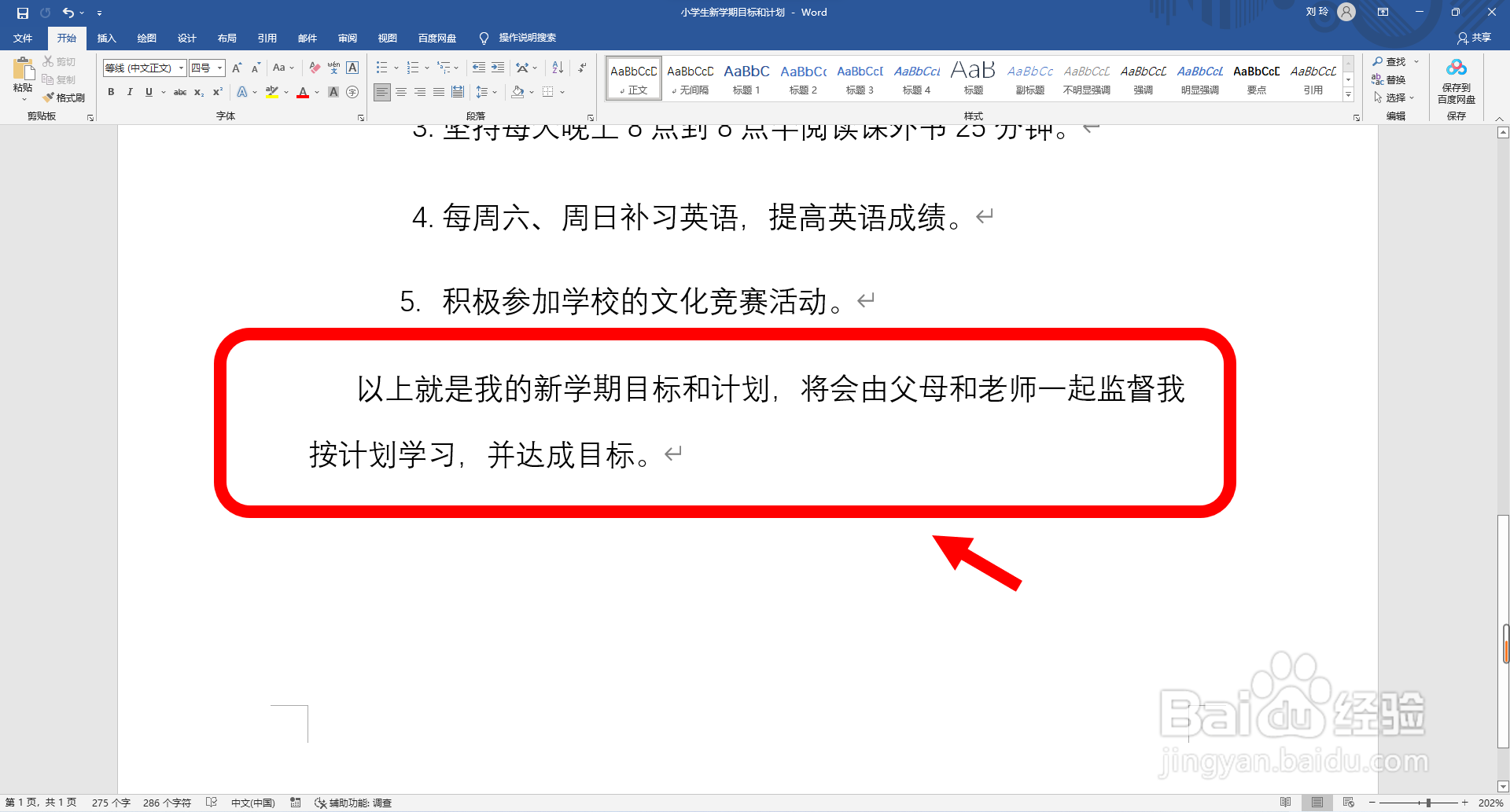Open the font size dropdown

(219, 68)
